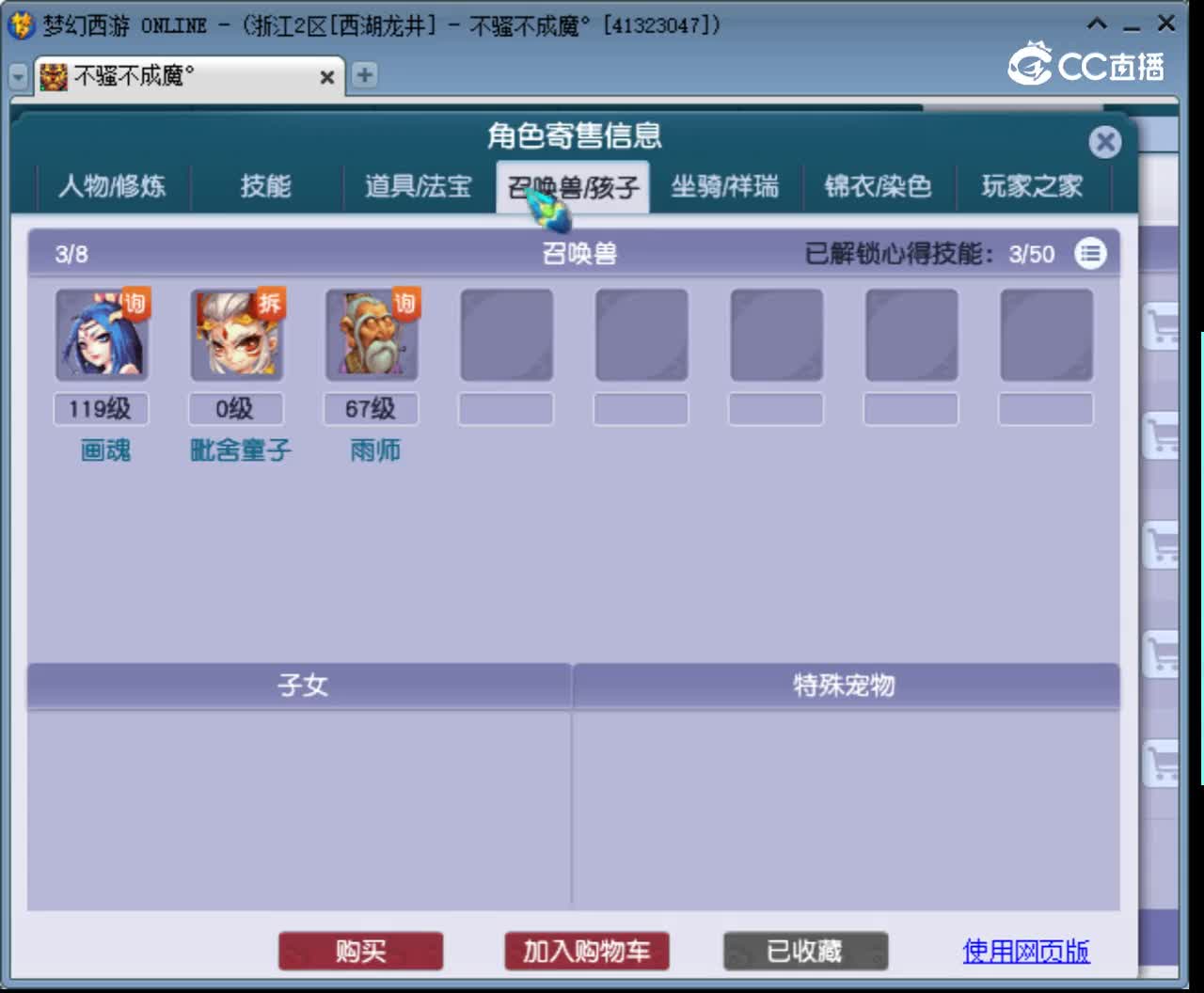Collapse window using title bar up arrow
The width and height of the screenshot is (1204, 993).
pos(1097,24)
